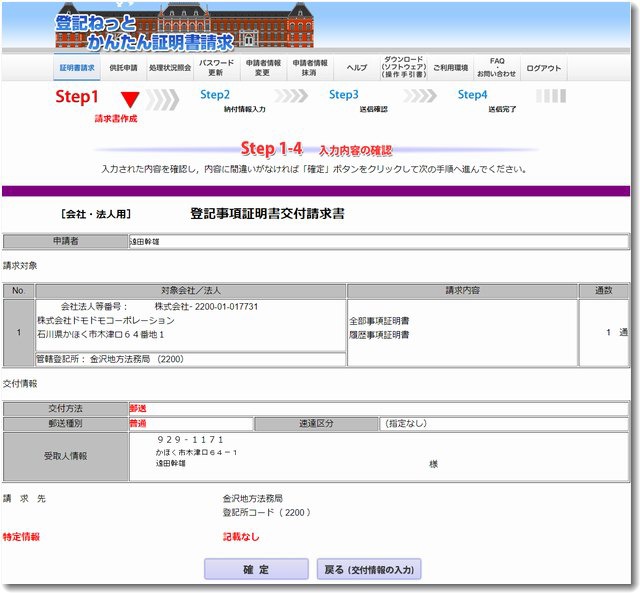Go to 処理状況照会 in the navigation
The height and width of the screenshot is (593, 640).
[x=170, y=68]
